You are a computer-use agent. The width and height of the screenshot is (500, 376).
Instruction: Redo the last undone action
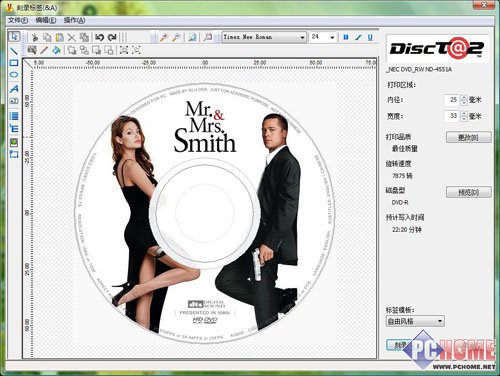[x=112, y=37]
